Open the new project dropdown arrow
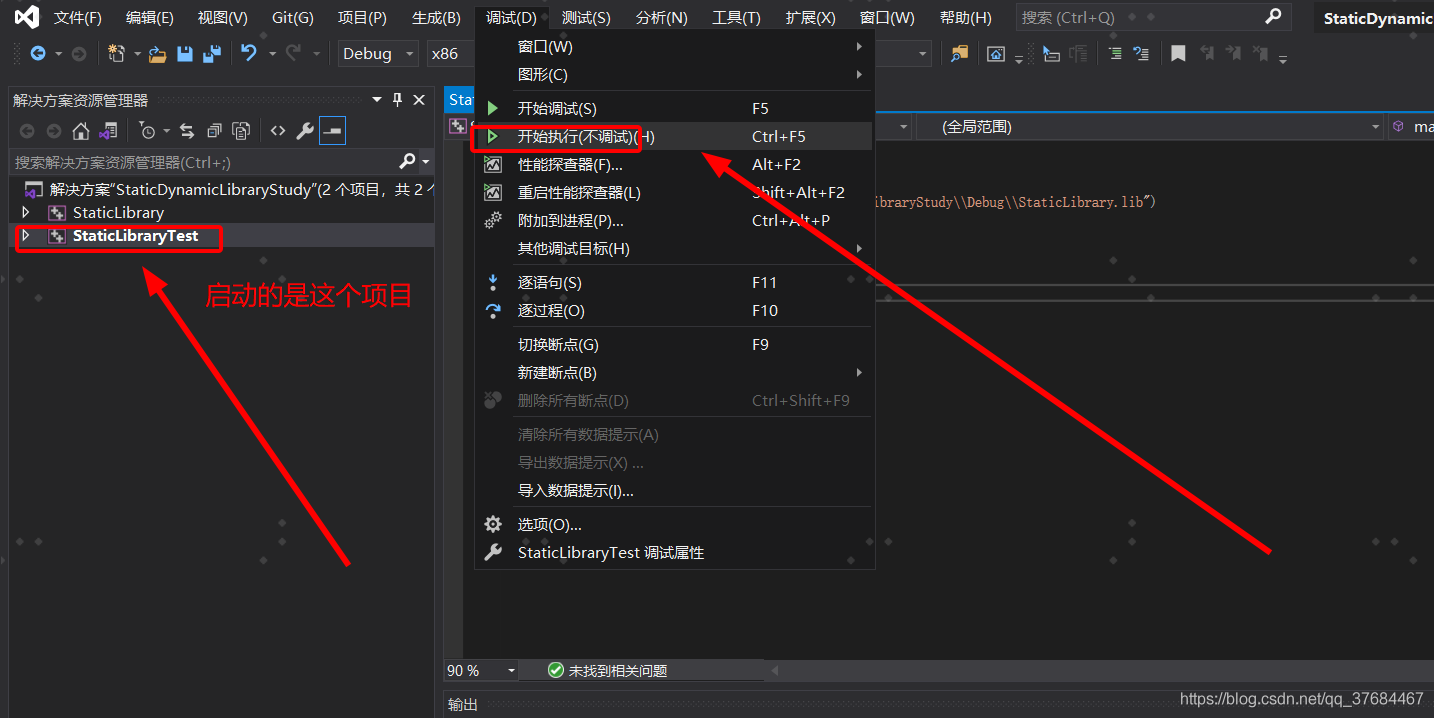 tap(137, 54)
